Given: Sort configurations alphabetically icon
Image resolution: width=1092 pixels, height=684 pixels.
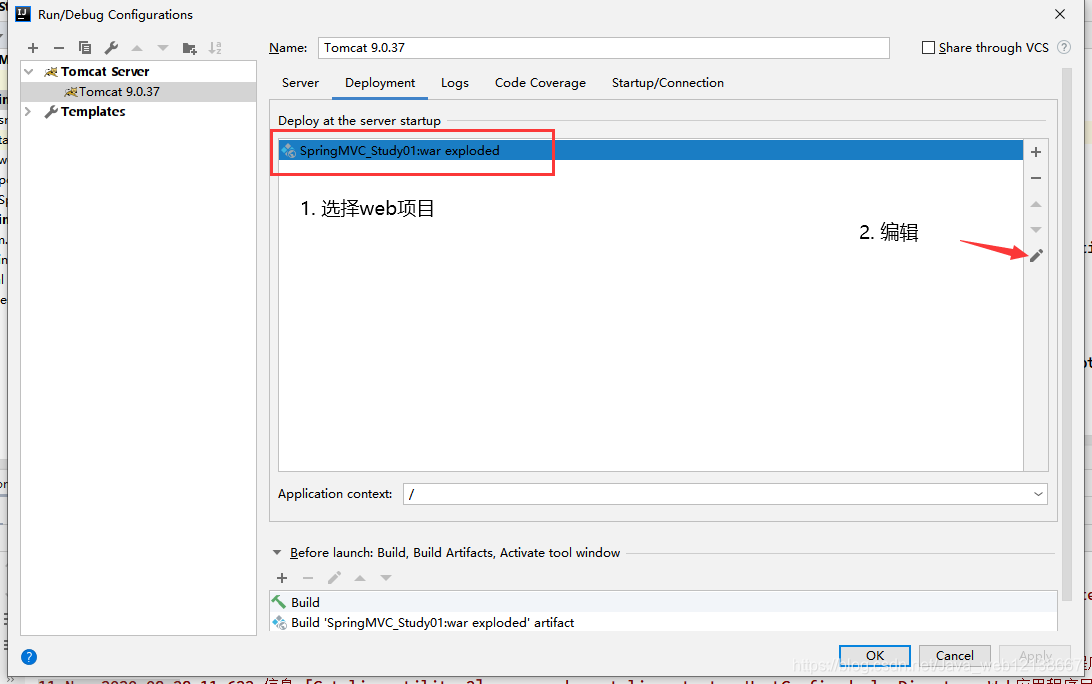Looking at the screenshot, I should click(215, 48).
